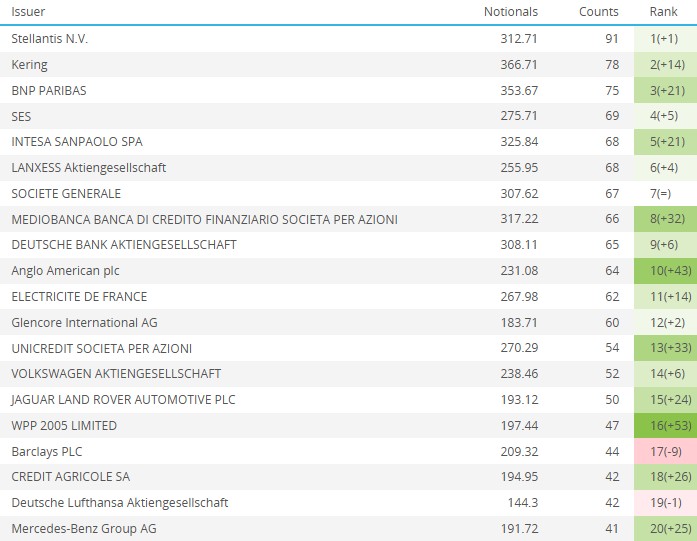This screenshot has width=697, height=541.
Task: Click the SES issuer name
Action: [21, 117]
